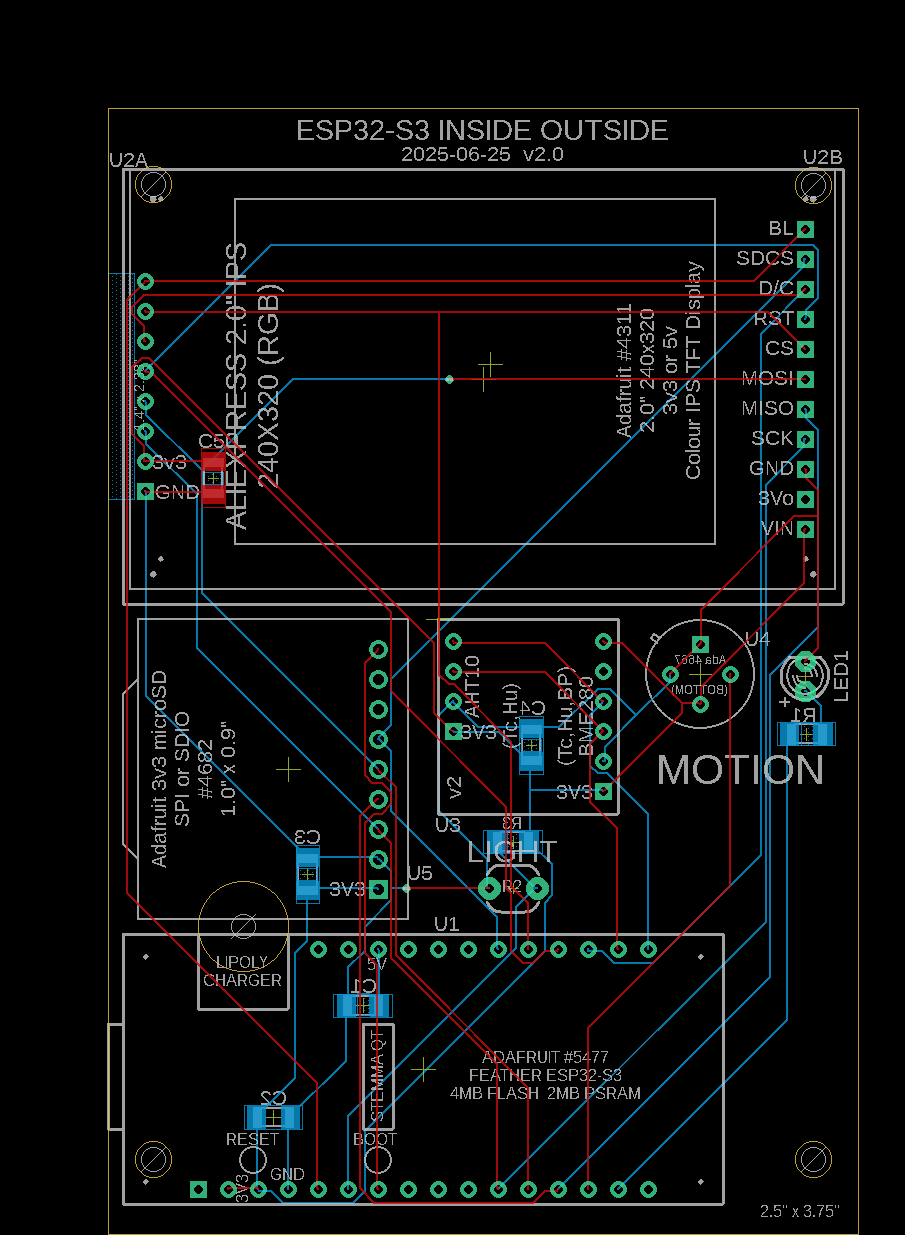Viewport: 905px width, 1235px height.
Task: Select the blue C3 capacitor footprint
Action: [307, 875]
